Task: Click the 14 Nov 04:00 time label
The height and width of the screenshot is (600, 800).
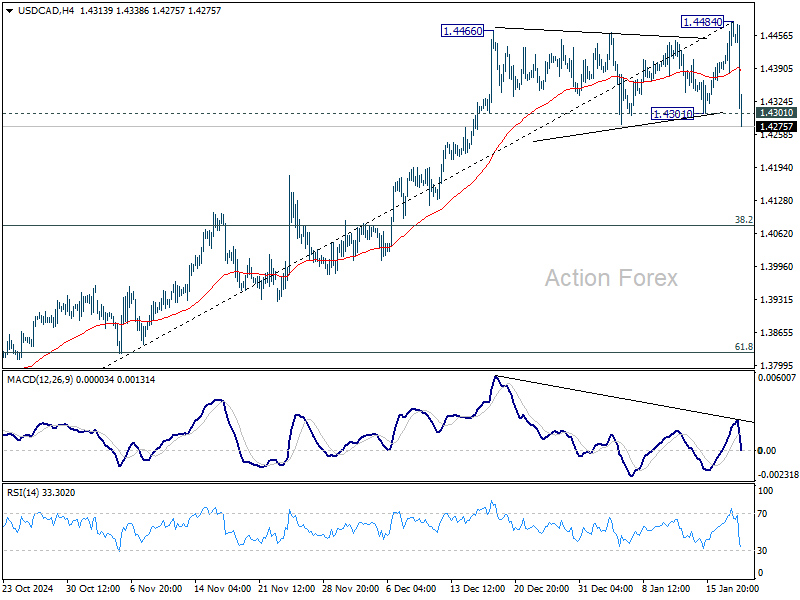Action: tap(222, 589)
